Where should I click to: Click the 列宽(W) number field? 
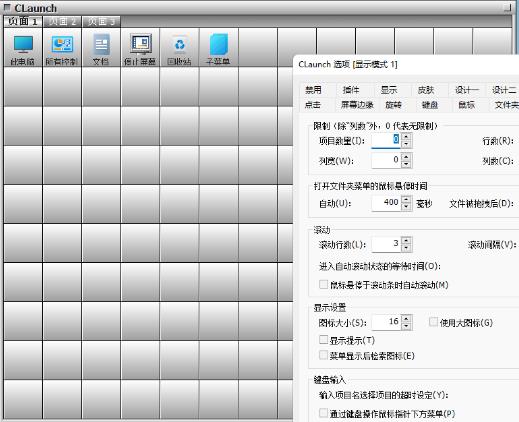click(x=386, y=160)
